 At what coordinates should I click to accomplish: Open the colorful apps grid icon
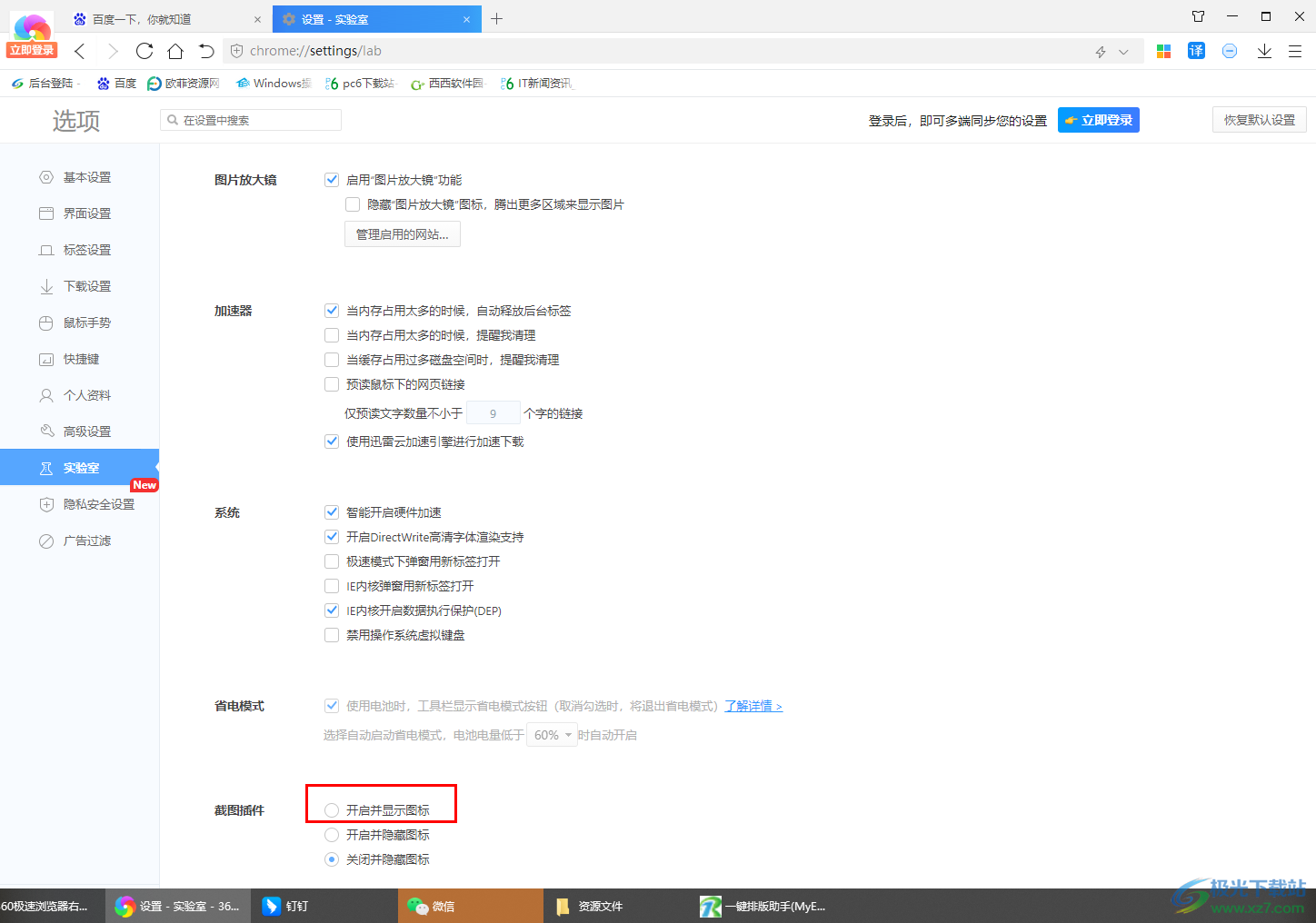coord(1163,52)
